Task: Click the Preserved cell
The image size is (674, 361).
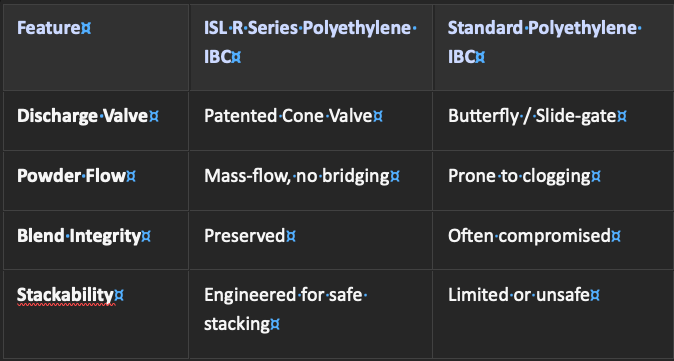Action: 311,240
